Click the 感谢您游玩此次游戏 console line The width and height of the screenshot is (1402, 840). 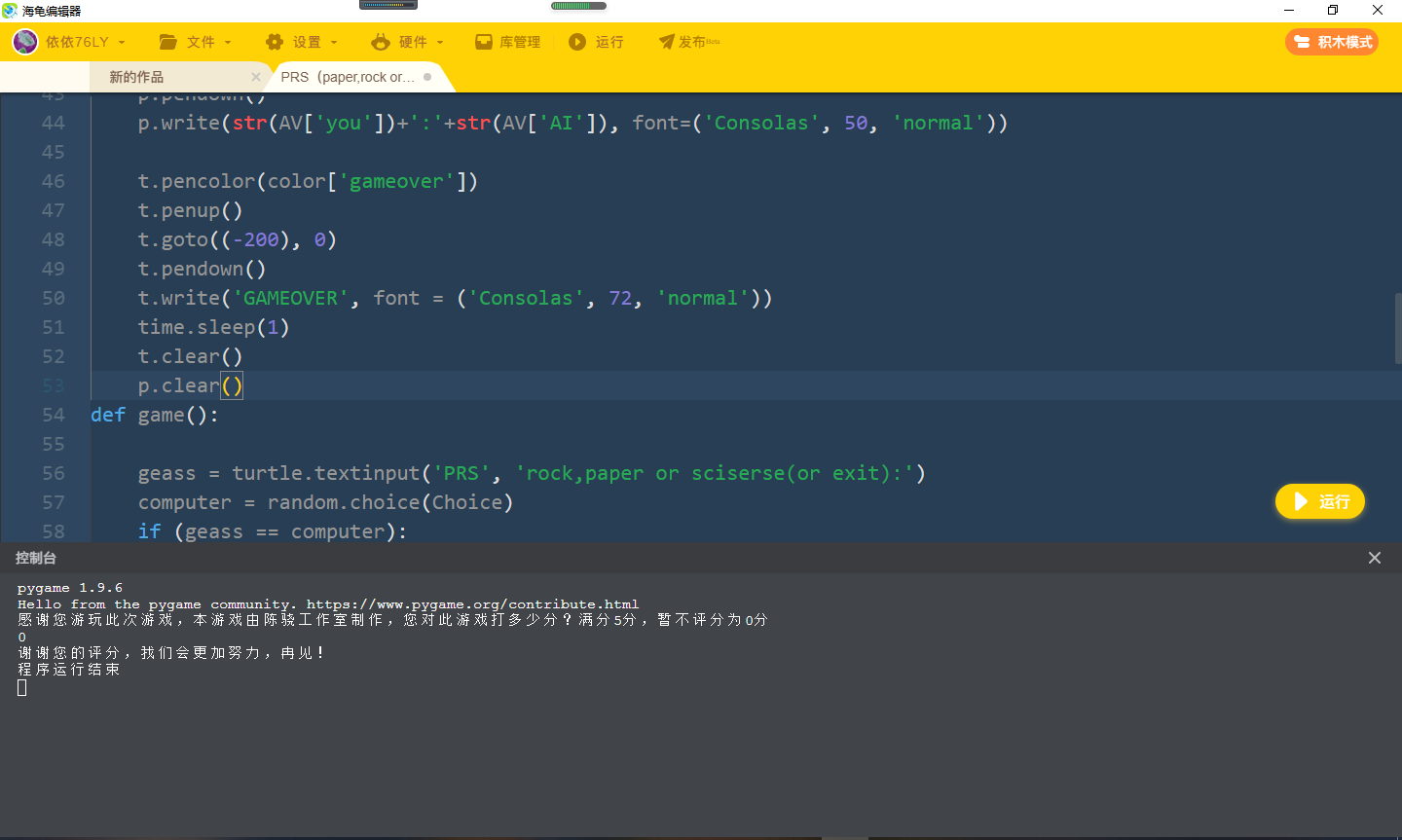[392, 620]
